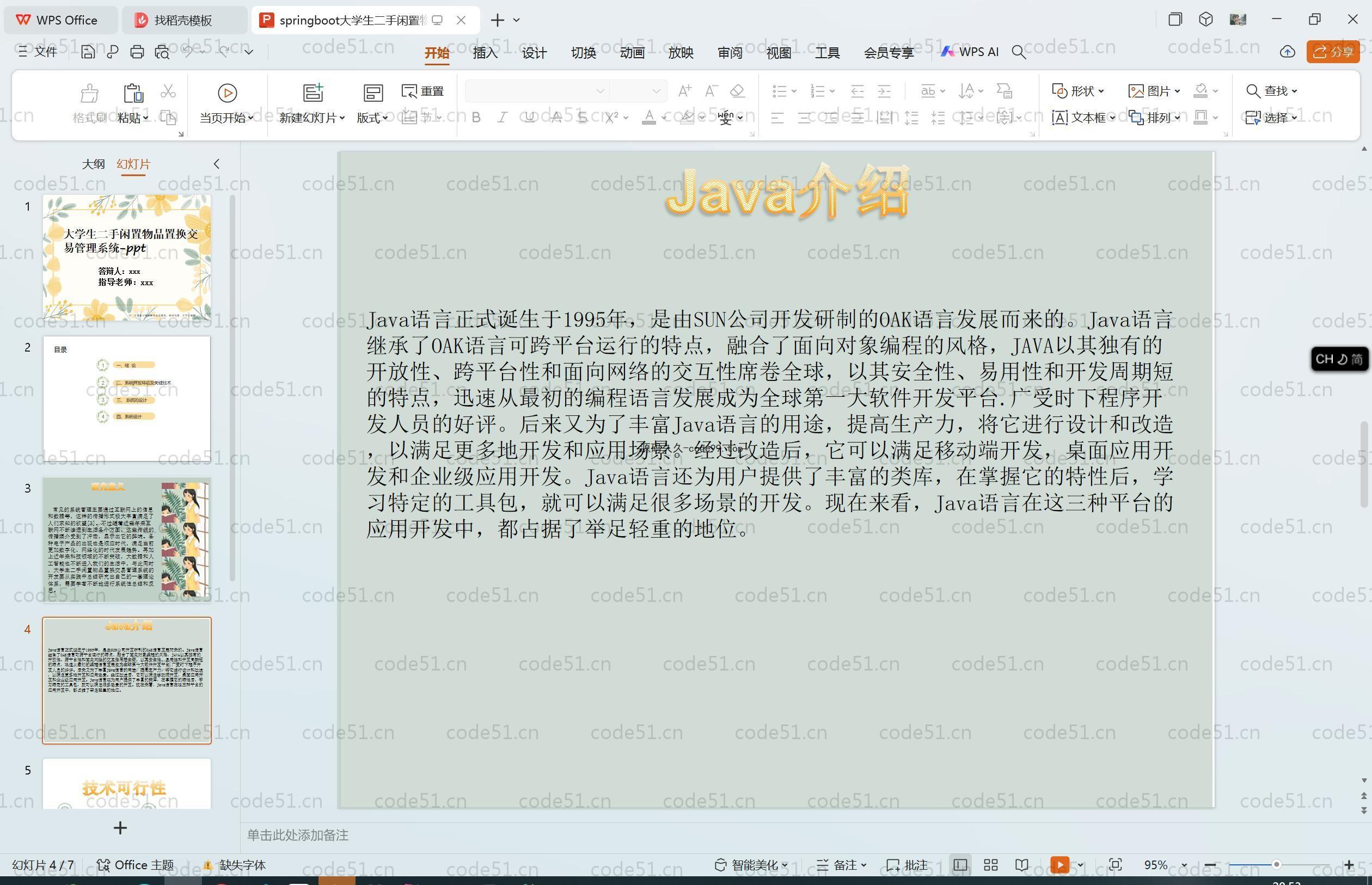This screenshot has width=1372, height=885.
Task: Click Start From Current Slide (当页开始) button
Action: tap(226, 103)
